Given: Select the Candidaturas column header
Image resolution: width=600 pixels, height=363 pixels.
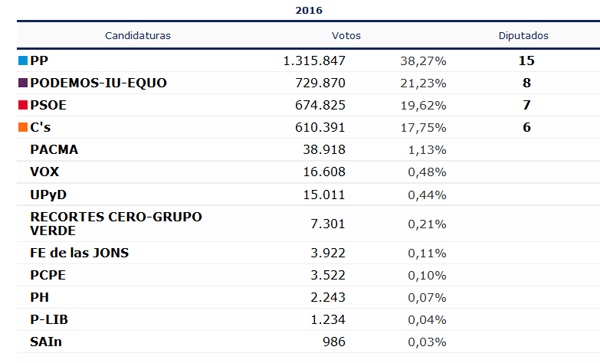Looking at the screenshot, I should pos(138,36).
